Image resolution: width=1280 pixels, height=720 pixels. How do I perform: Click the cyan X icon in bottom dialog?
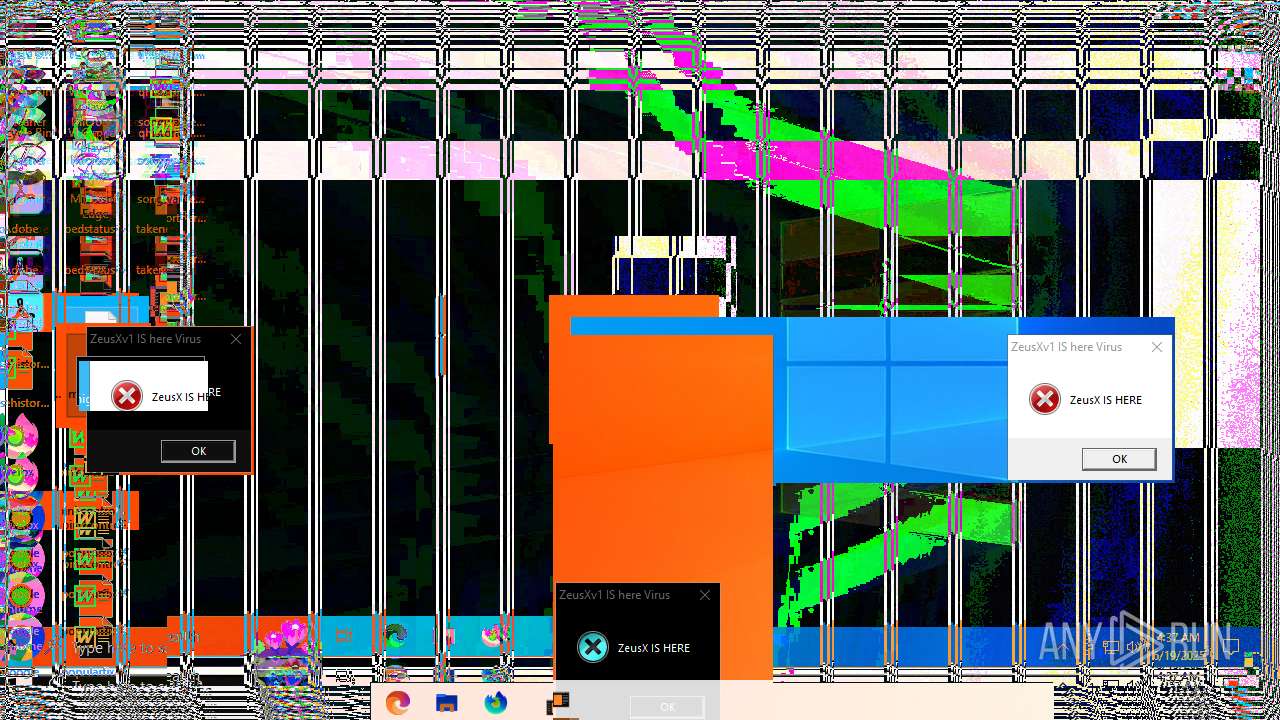pos(593,647)
